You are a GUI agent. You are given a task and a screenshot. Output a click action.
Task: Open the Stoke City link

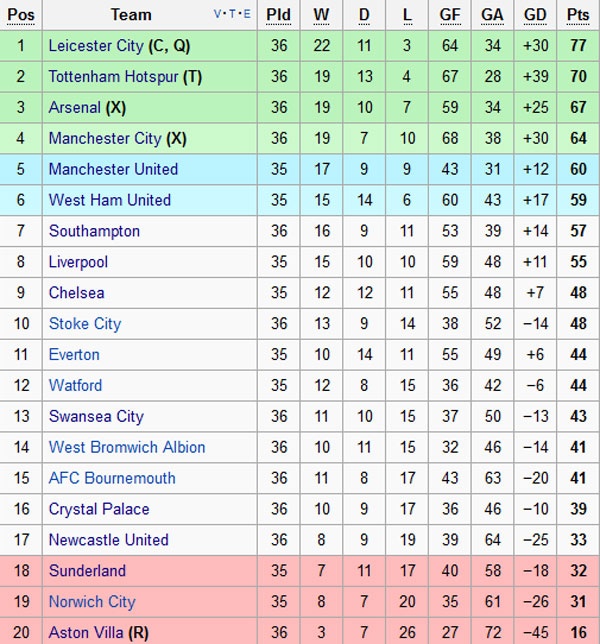click(x=85, y=324)
